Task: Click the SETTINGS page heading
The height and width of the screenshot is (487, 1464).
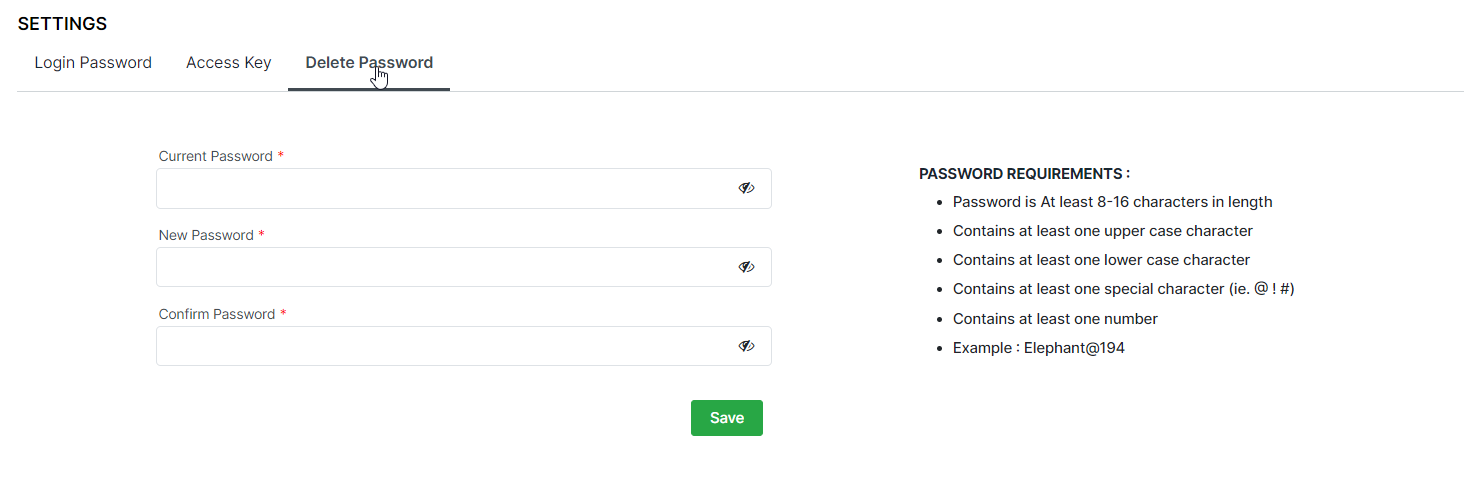Action: tap(62, 24)
